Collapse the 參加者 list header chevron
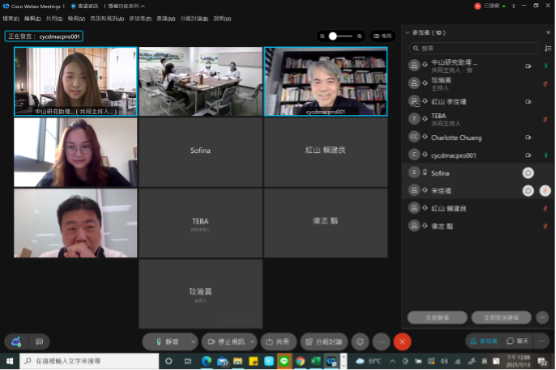Viewport: 556px width, 370px height. coord(407,33)
